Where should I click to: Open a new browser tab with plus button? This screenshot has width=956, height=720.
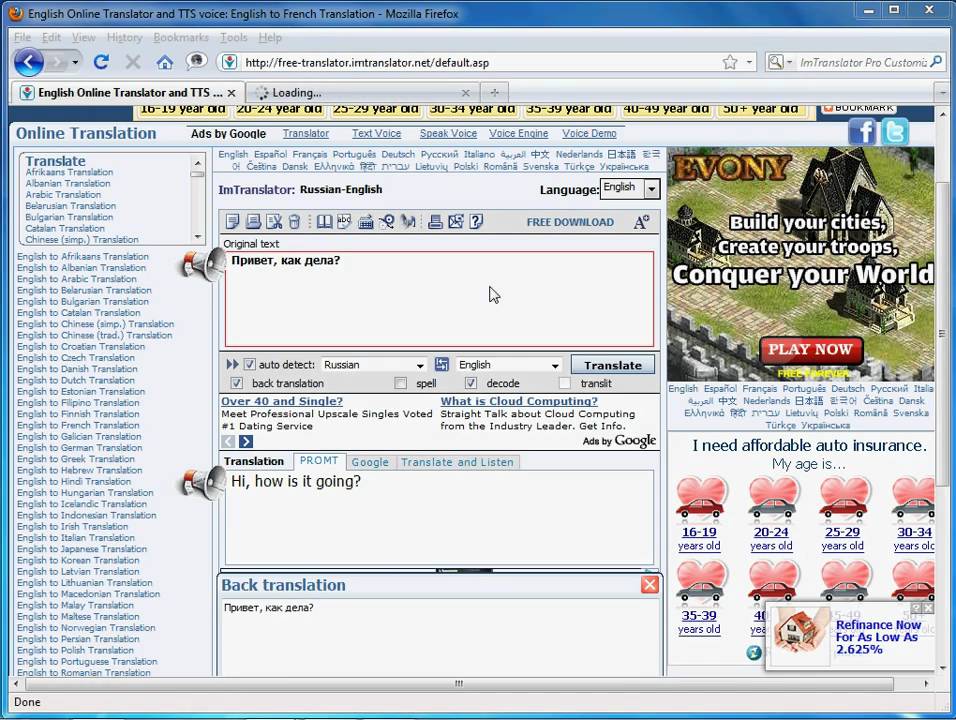(494, 93)
